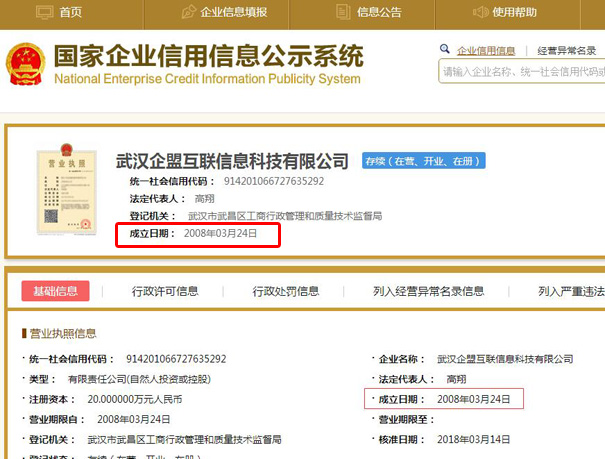Click the monitor icon beside 首页
The width and height of the screenshot is (605, 459).
pos(45,12)
